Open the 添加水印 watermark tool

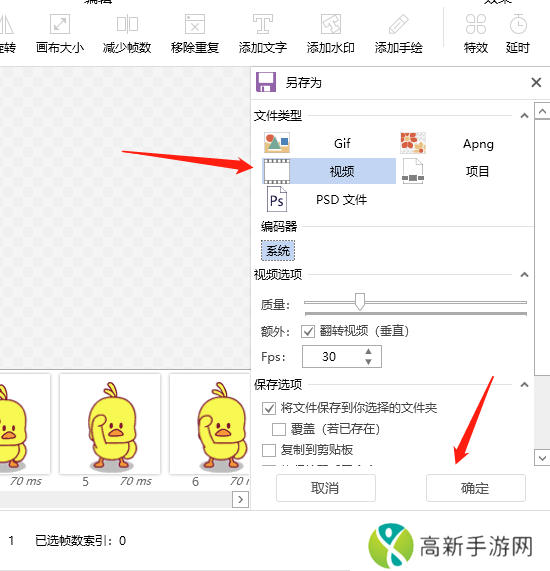click(330, 34)
